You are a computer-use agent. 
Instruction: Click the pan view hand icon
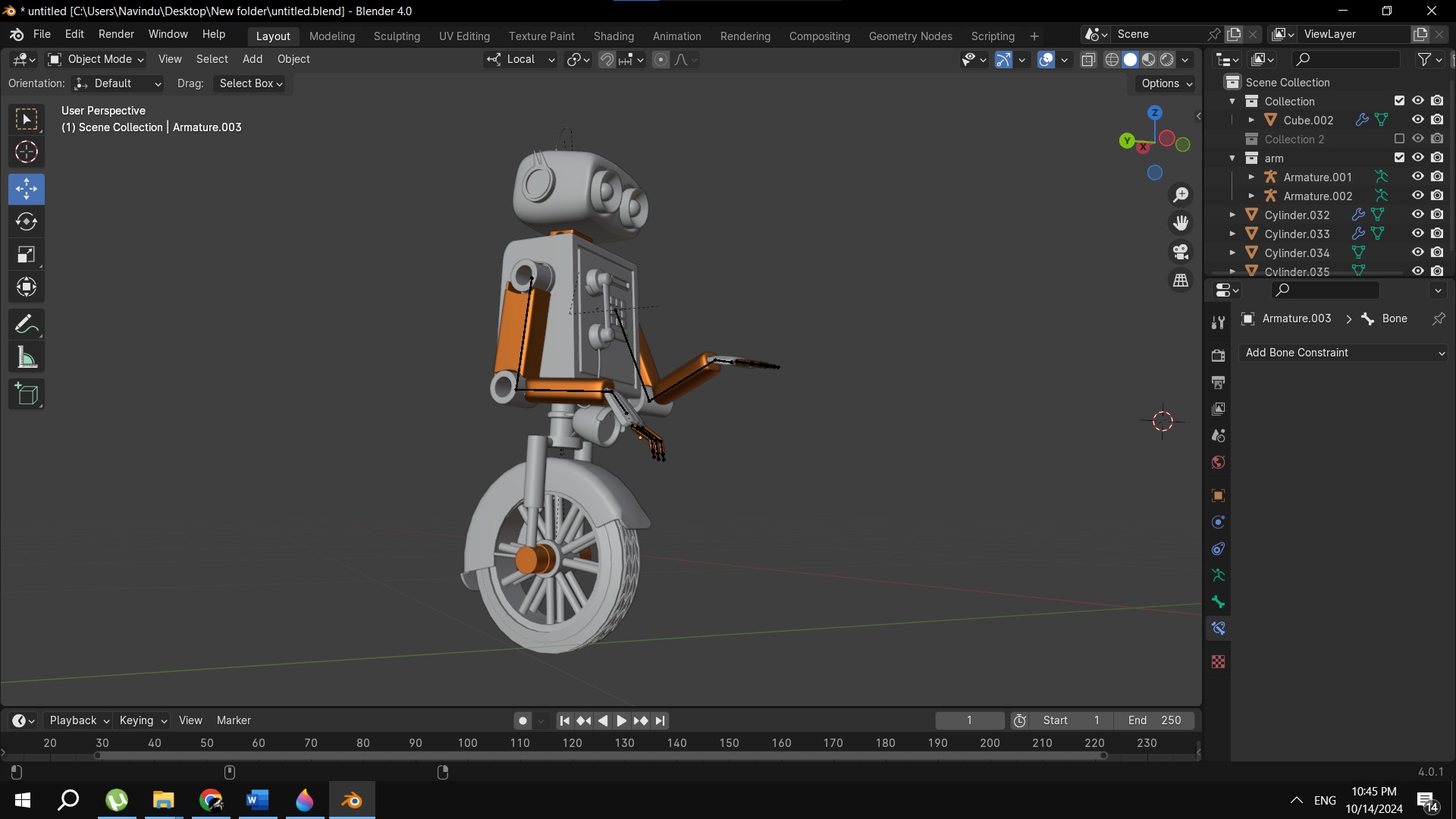[1181, 223]
